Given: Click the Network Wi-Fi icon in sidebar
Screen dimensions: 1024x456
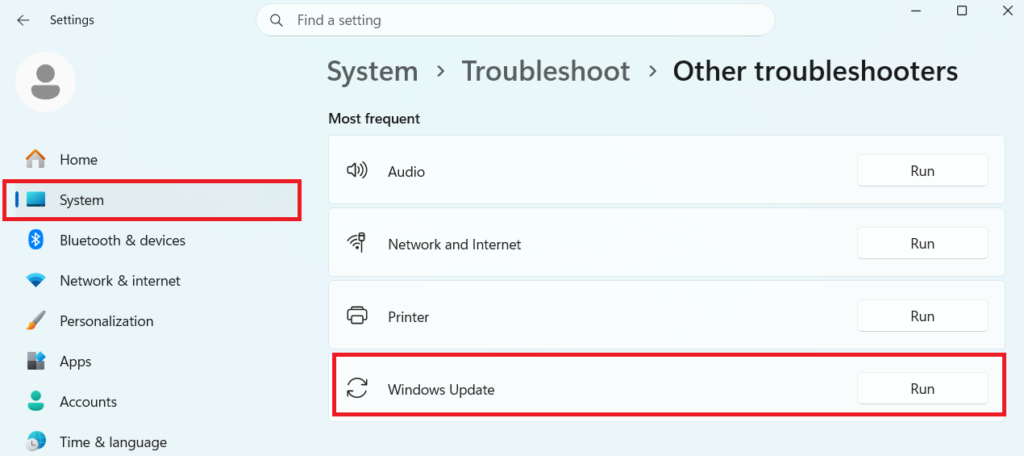Looking at the screenshot, I should [x=35, y=281].
